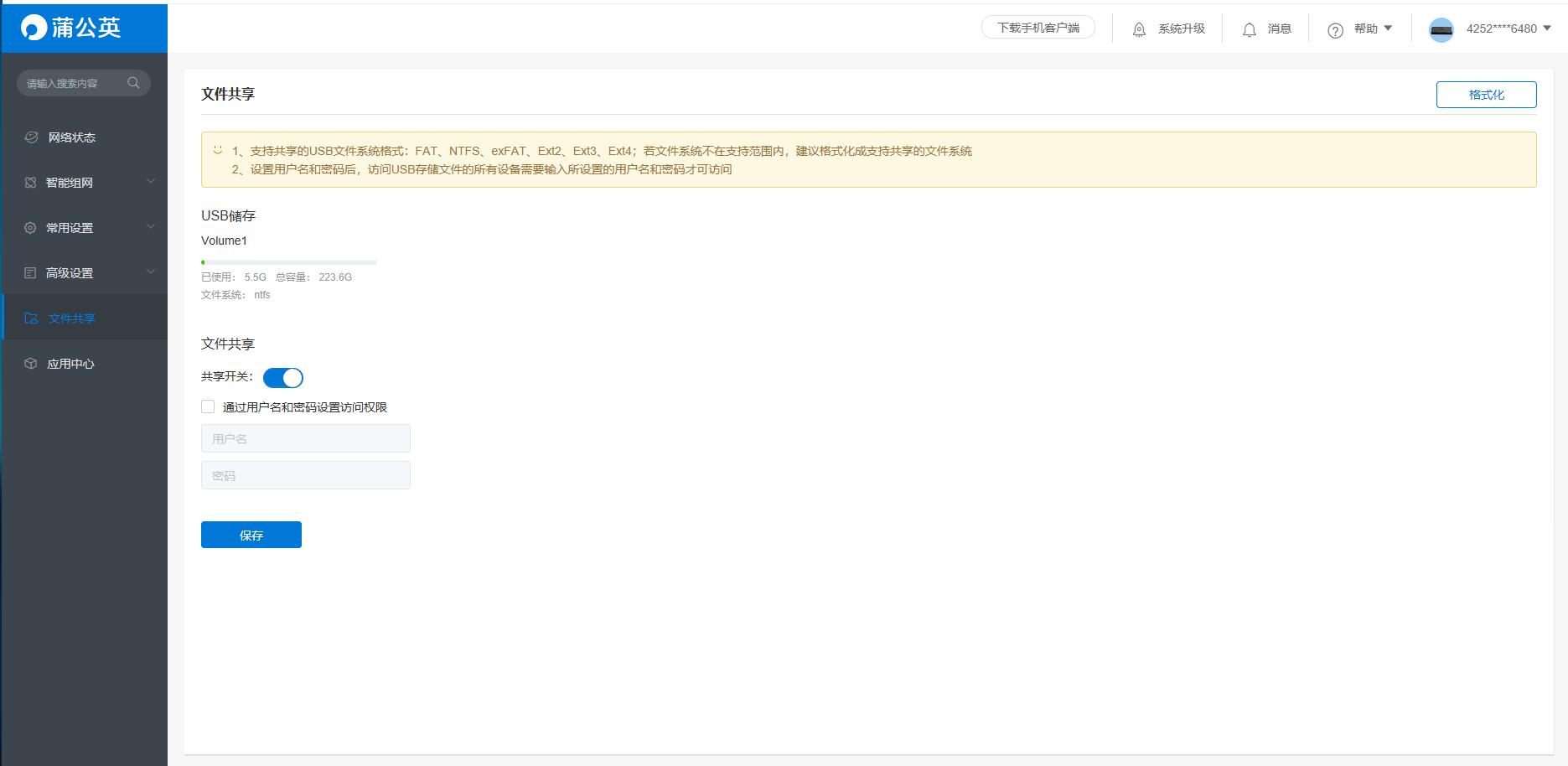Click the sidebar search input box
The image size is (1568, 766).
(x=84, y=83)
